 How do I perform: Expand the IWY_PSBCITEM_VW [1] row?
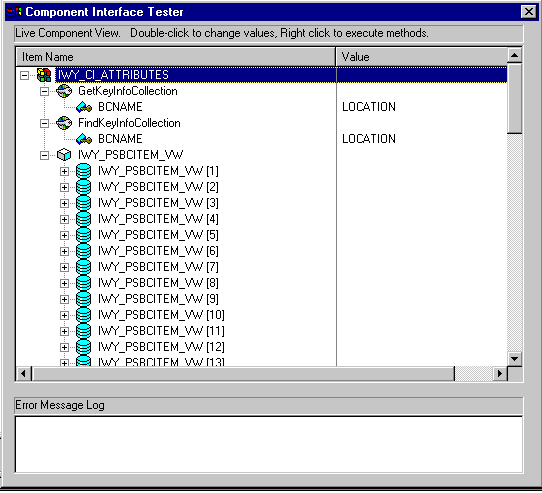click(x=64, y=171)
